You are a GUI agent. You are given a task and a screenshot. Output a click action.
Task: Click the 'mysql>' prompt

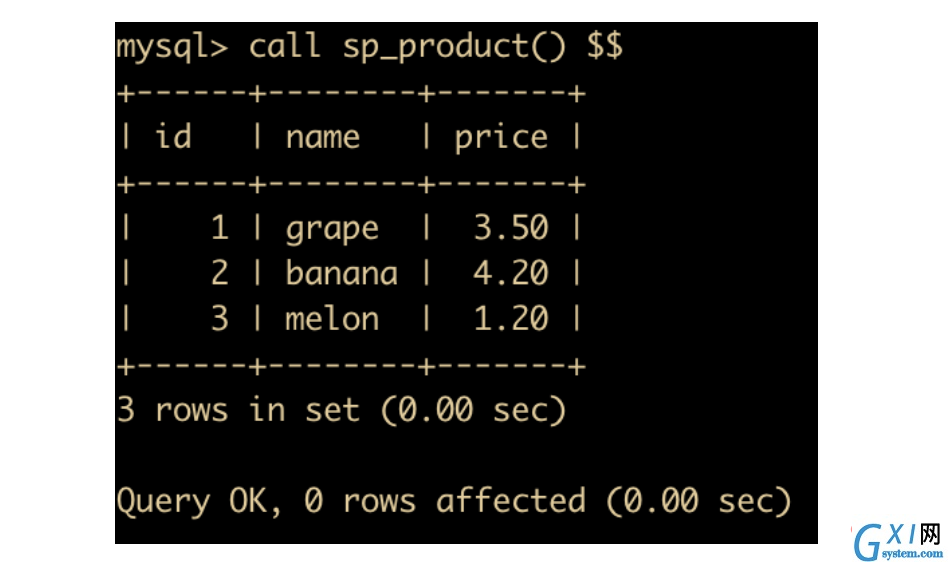pos(172,48)
